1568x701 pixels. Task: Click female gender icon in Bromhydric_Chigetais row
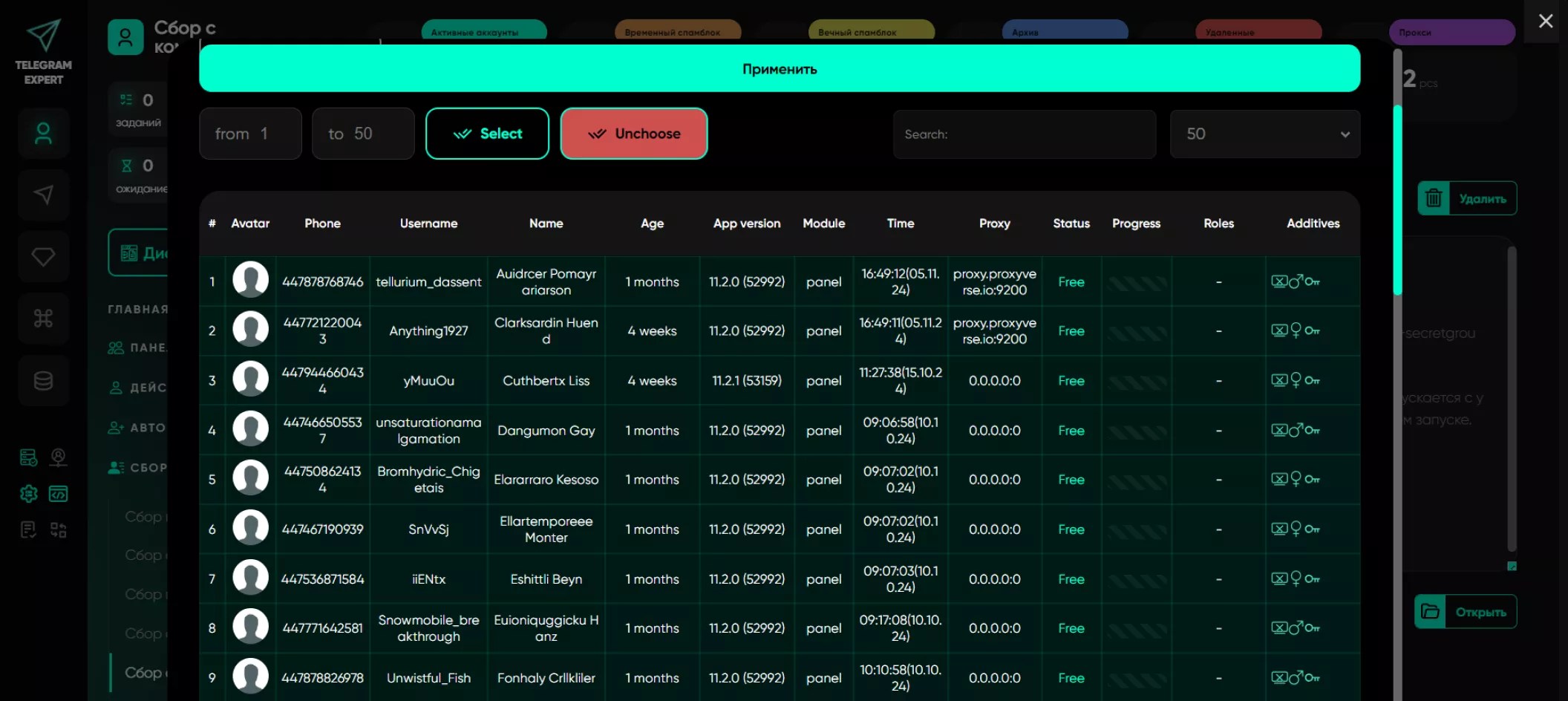[1296, 479]
